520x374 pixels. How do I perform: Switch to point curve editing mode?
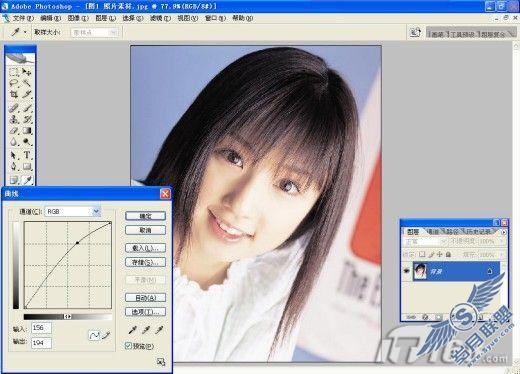pos(94,335)
